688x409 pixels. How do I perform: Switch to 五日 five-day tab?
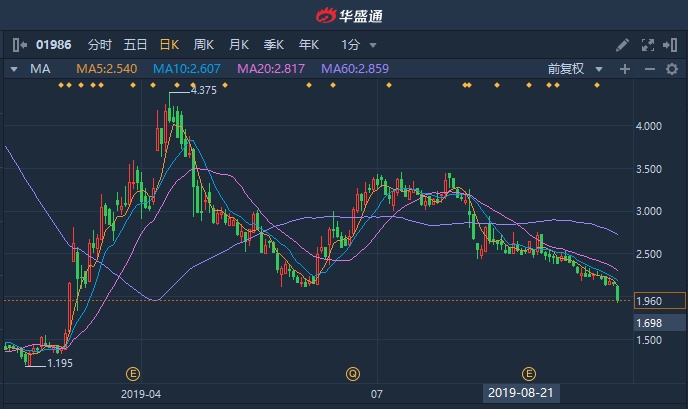pyautogui.click(x=135, y=45)
